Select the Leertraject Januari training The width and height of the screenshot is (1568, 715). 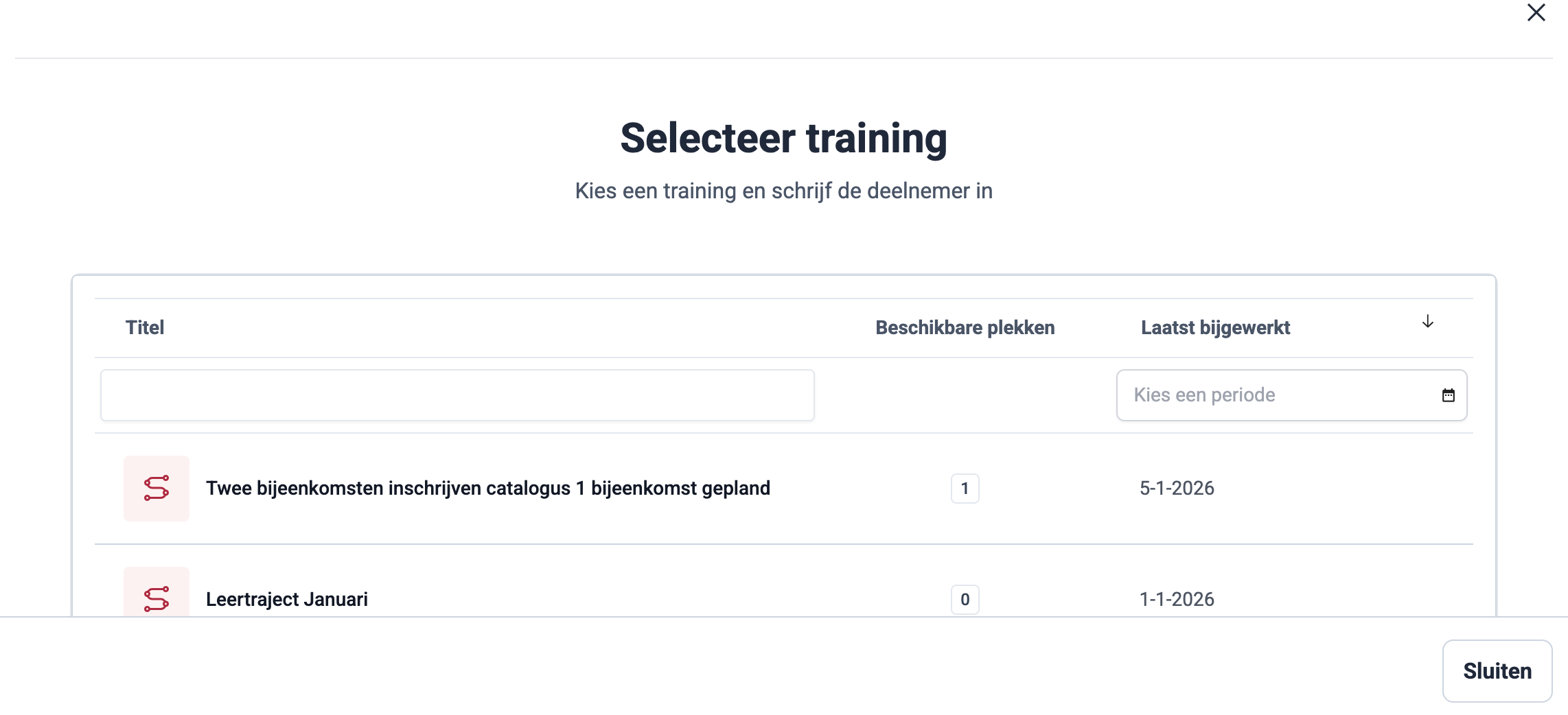tap(287, 600)
